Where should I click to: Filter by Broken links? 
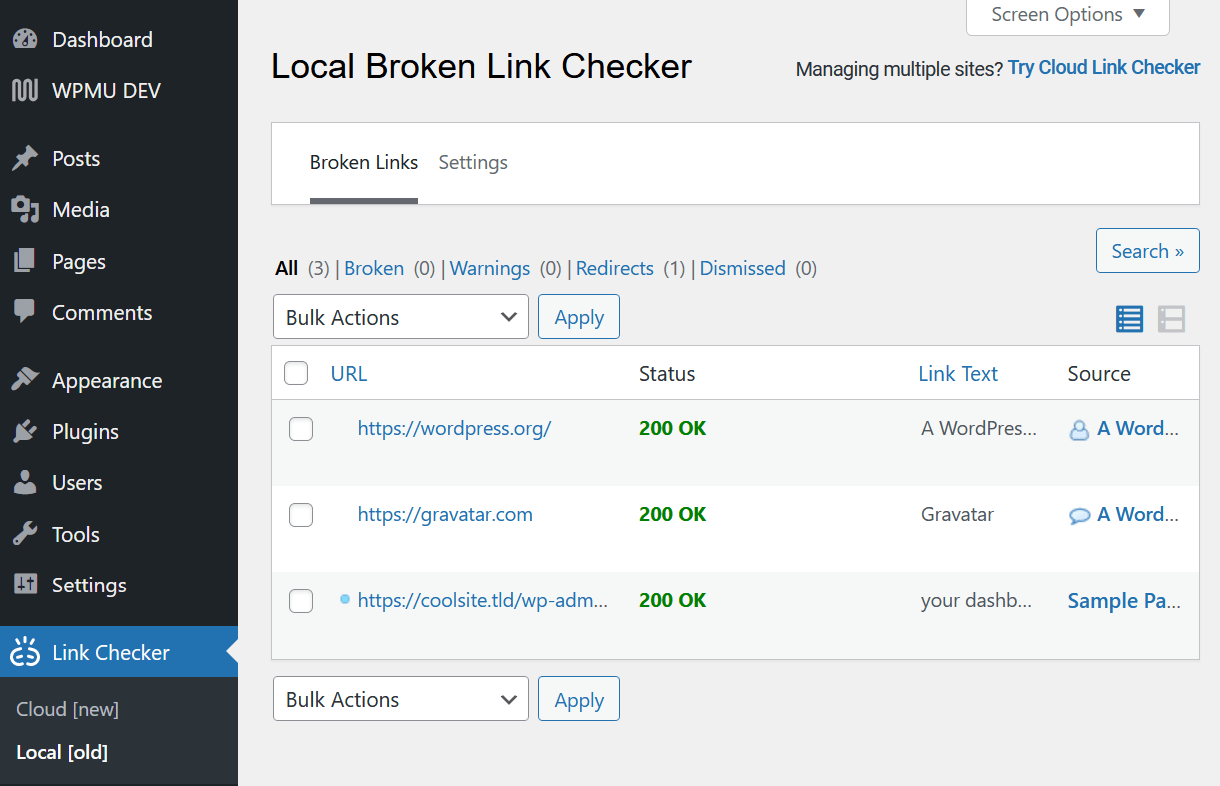(374, 268)
